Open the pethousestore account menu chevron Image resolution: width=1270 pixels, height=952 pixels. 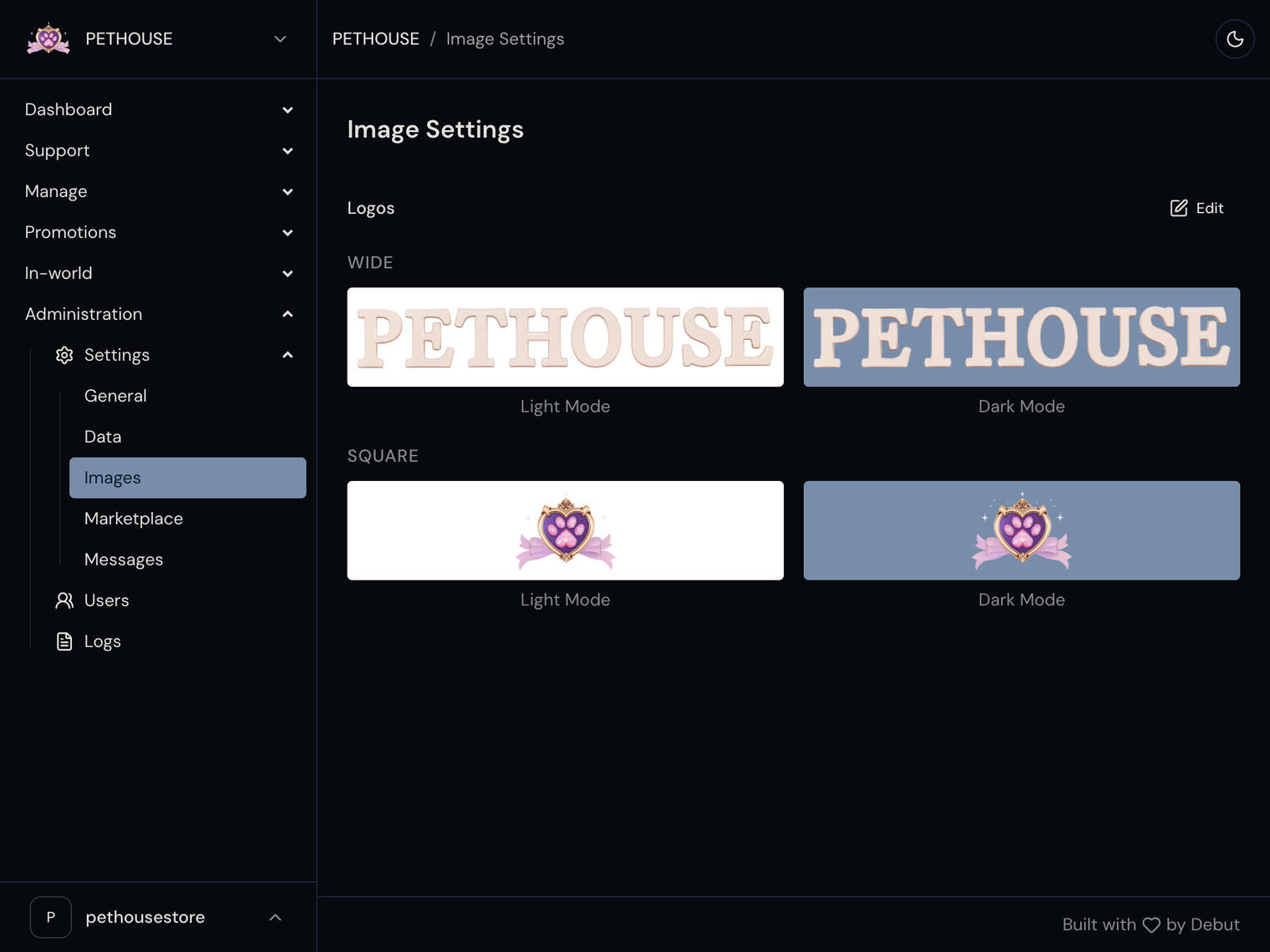click(x=276, y=917)
